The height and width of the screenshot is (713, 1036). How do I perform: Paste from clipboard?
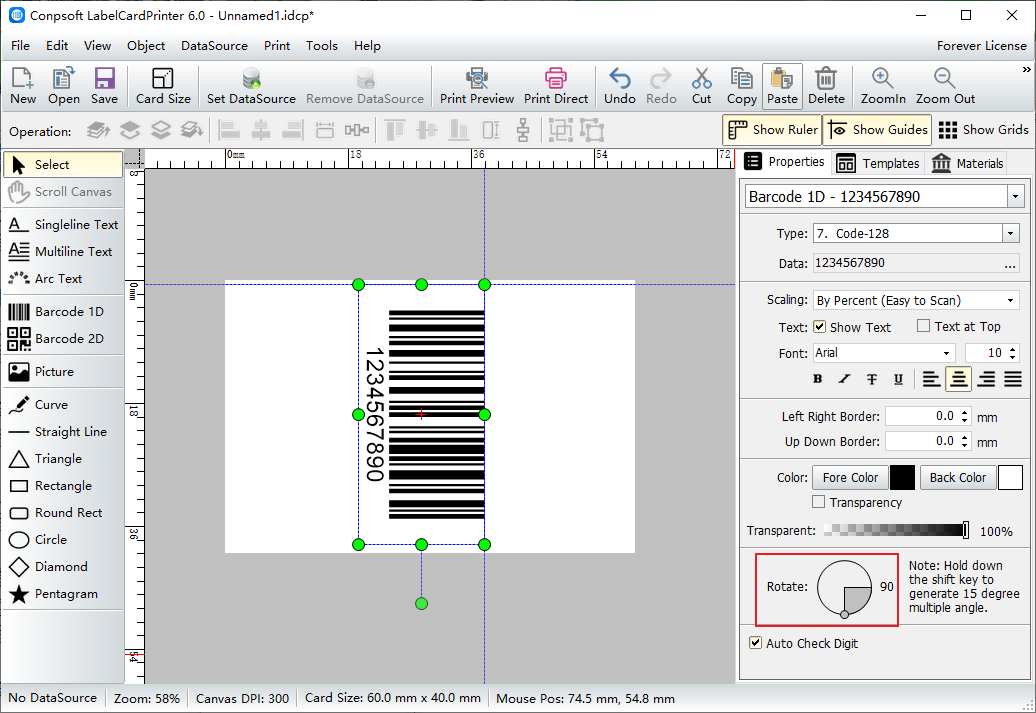click(x=782, y=86)
